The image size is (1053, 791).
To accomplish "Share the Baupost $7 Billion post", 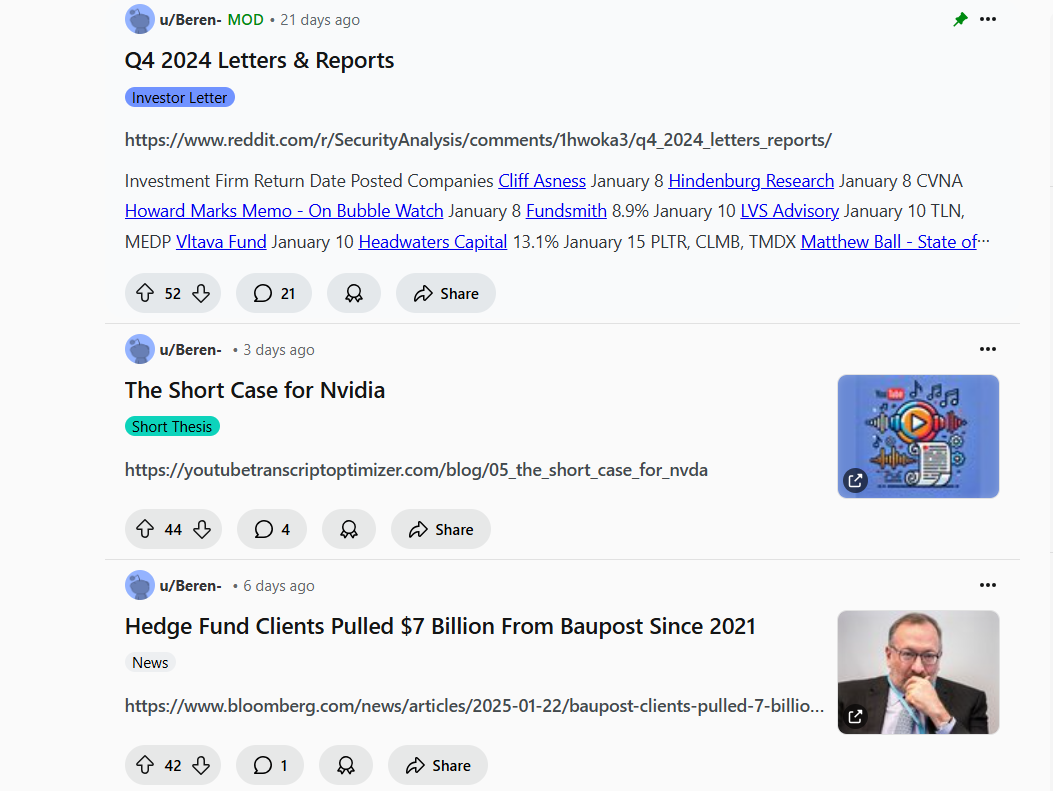I will [438, 765].
